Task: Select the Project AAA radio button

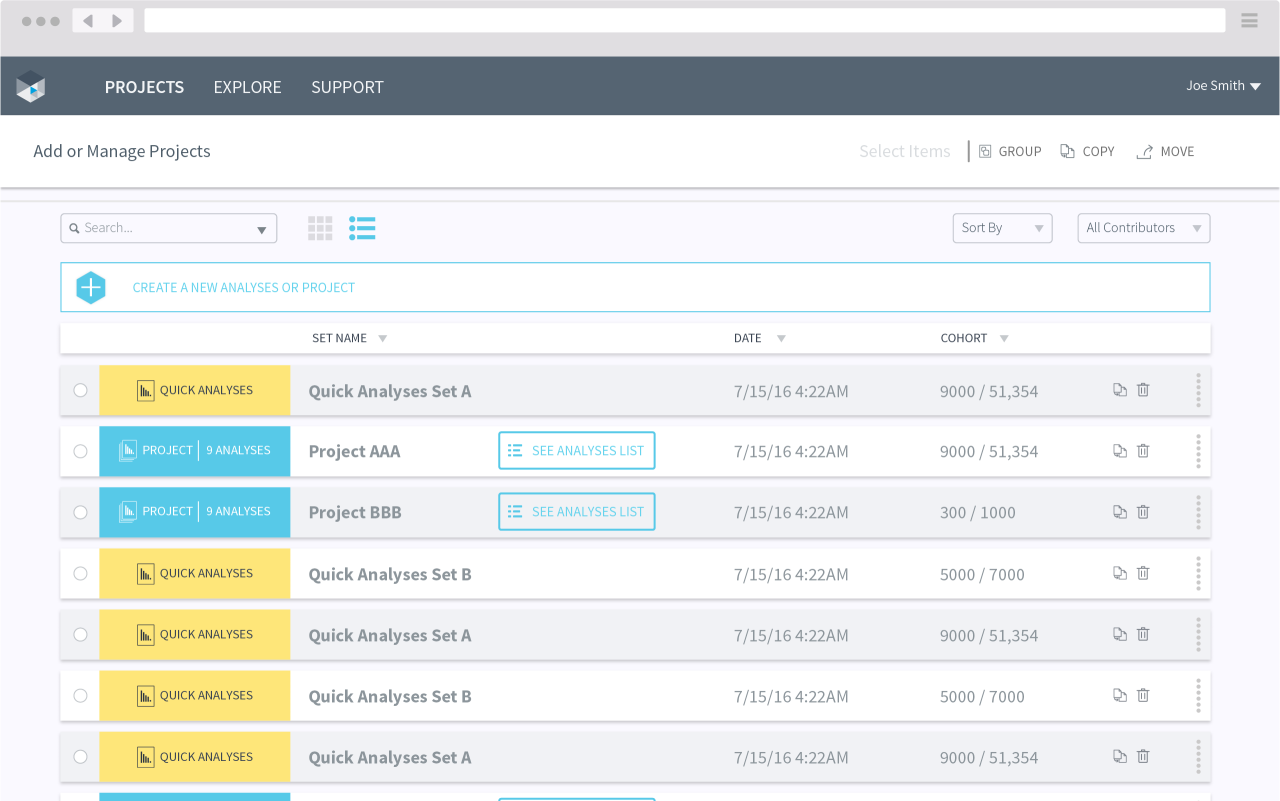Action: (x=80, y=451)
